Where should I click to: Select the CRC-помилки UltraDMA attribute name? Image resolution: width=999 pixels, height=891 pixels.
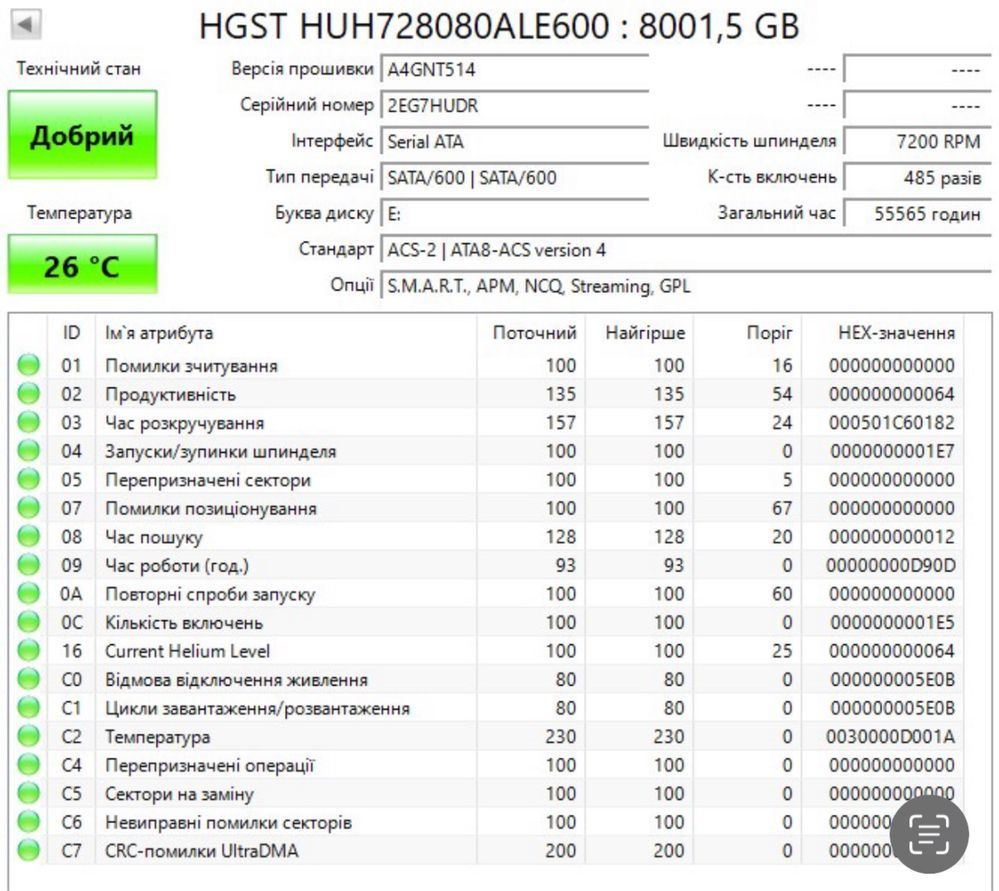click(201, 851)
